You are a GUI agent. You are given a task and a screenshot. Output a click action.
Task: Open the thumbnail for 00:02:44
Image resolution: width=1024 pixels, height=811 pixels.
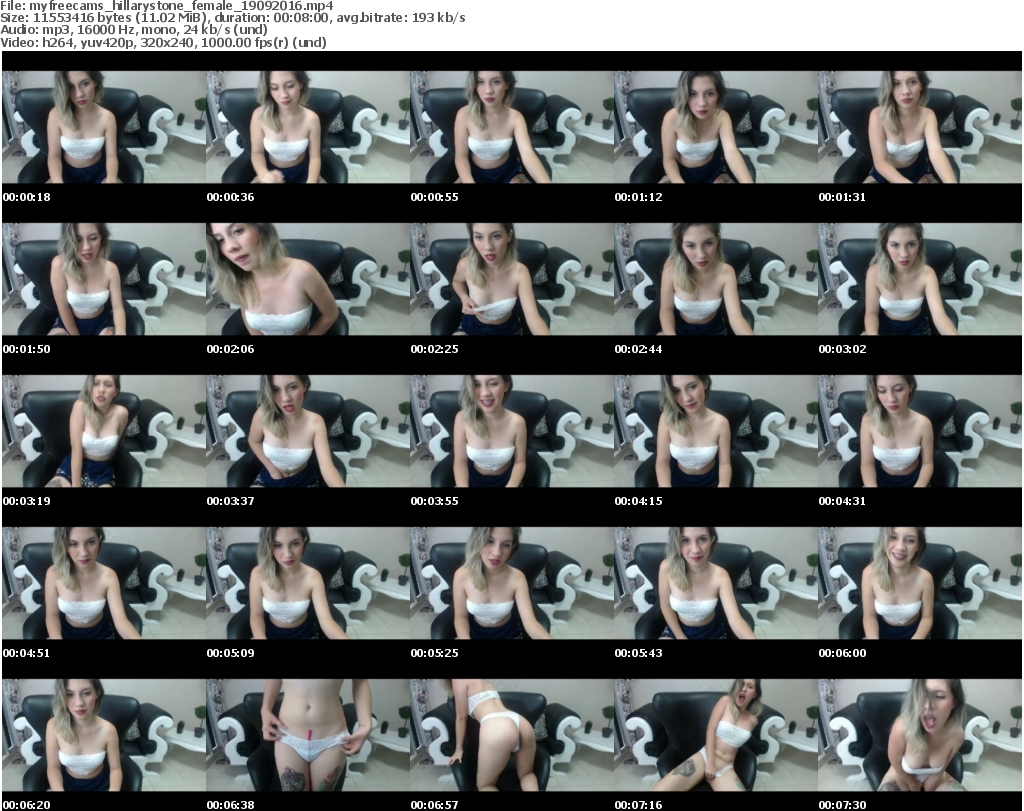tap(716, 279)
